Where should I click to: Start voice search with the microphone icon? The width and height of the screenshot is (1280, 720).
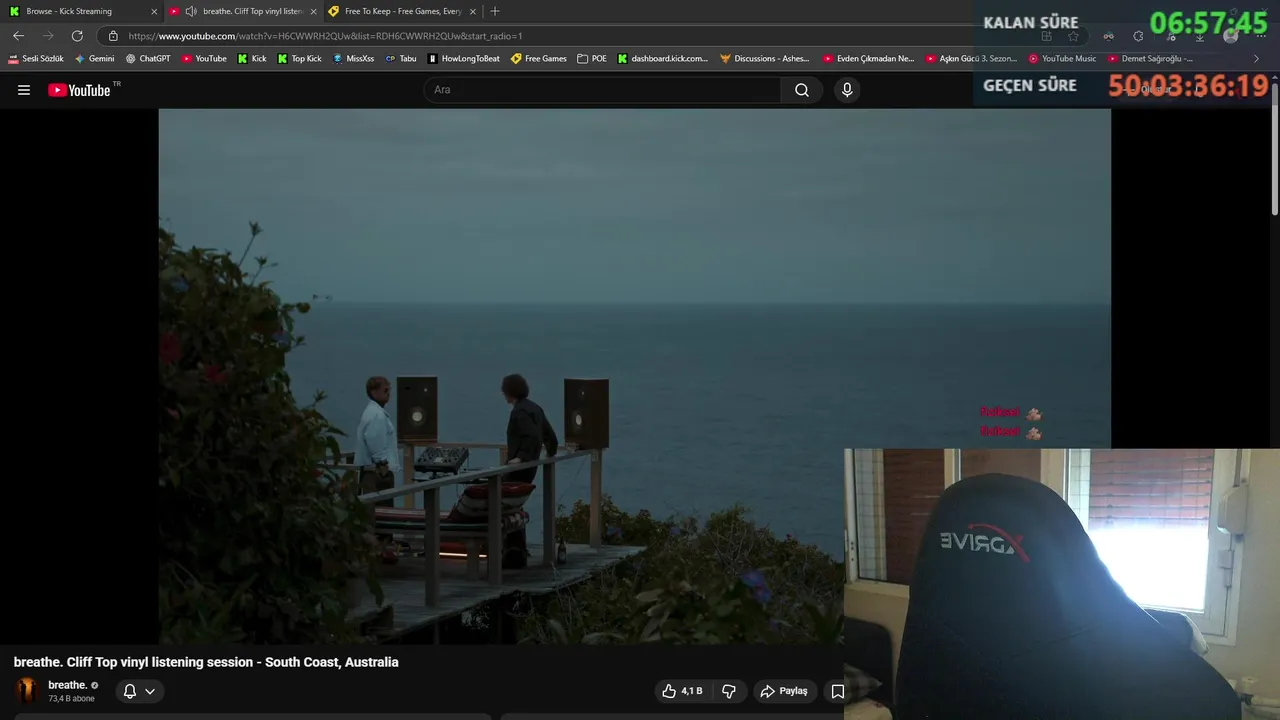coord(847,90)
